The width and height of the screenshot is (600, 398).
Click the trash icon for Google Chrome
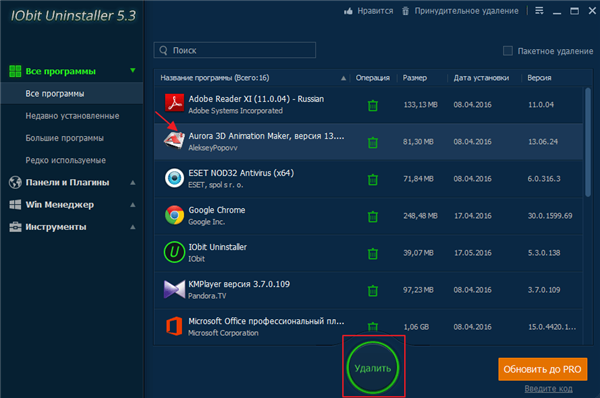373,217
